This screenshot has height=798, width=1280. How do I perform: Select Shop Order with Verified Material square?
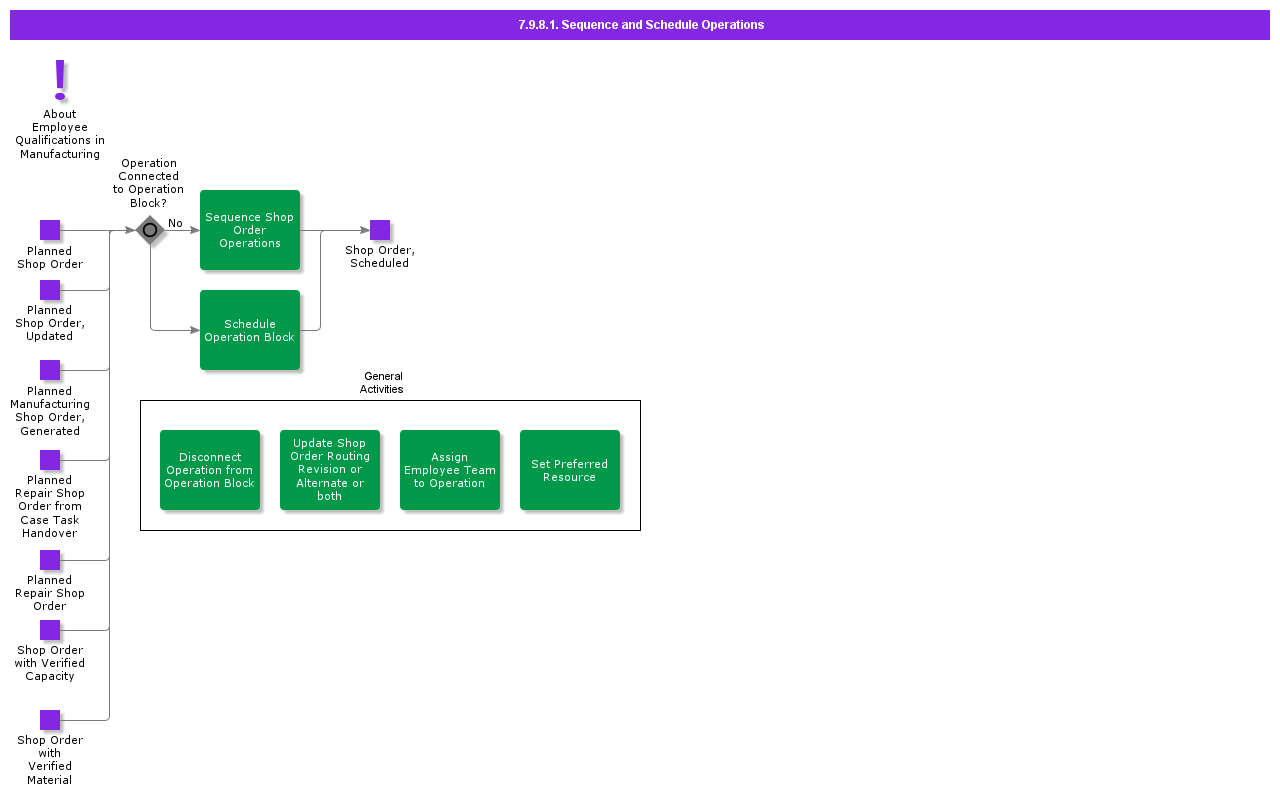pos(50,720)
